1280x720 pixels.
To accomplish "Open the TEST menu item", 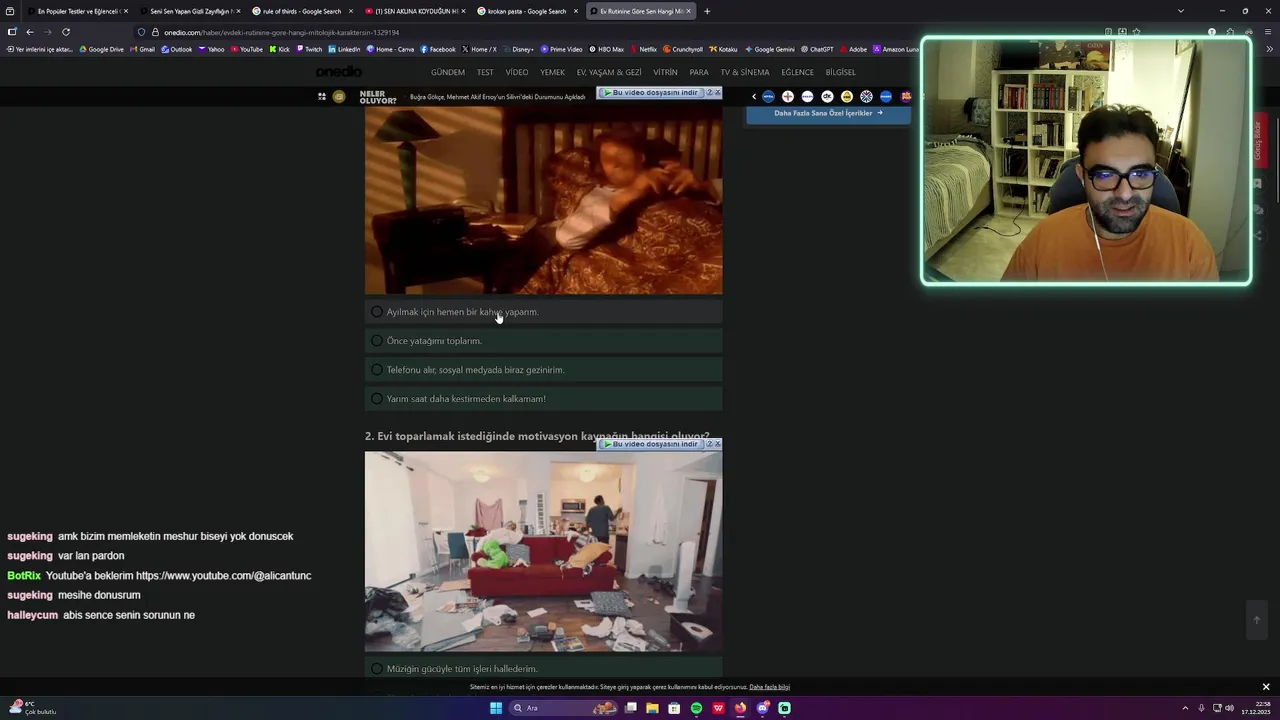I will tap(485, 72).
